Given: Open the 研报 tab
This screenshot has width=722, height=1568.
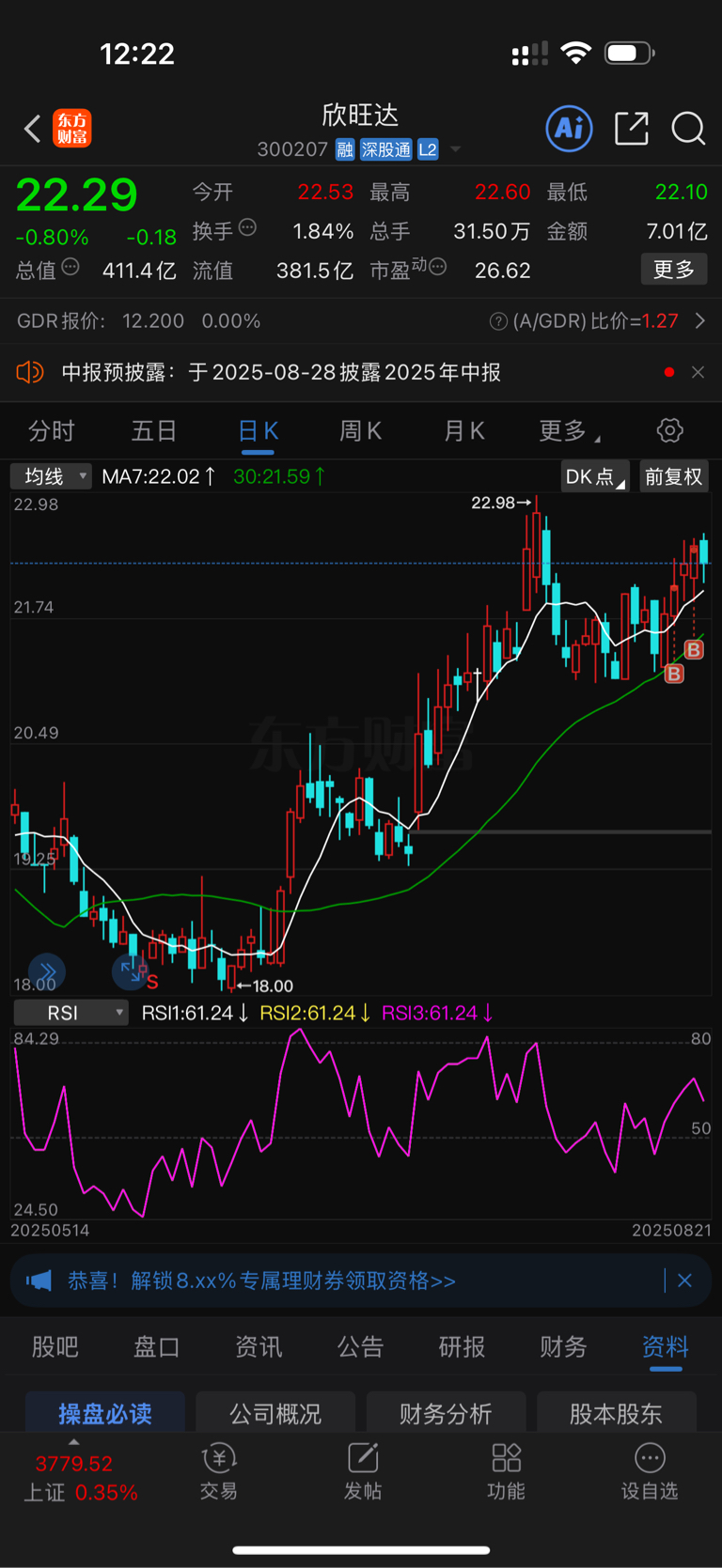Looking at the screenshot, I should (x=462, y=1347).
